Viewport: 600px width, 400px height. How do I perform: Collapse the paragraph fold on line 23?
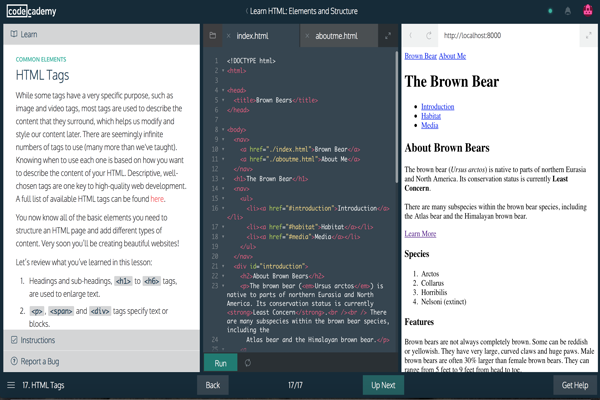click(223, 286)
